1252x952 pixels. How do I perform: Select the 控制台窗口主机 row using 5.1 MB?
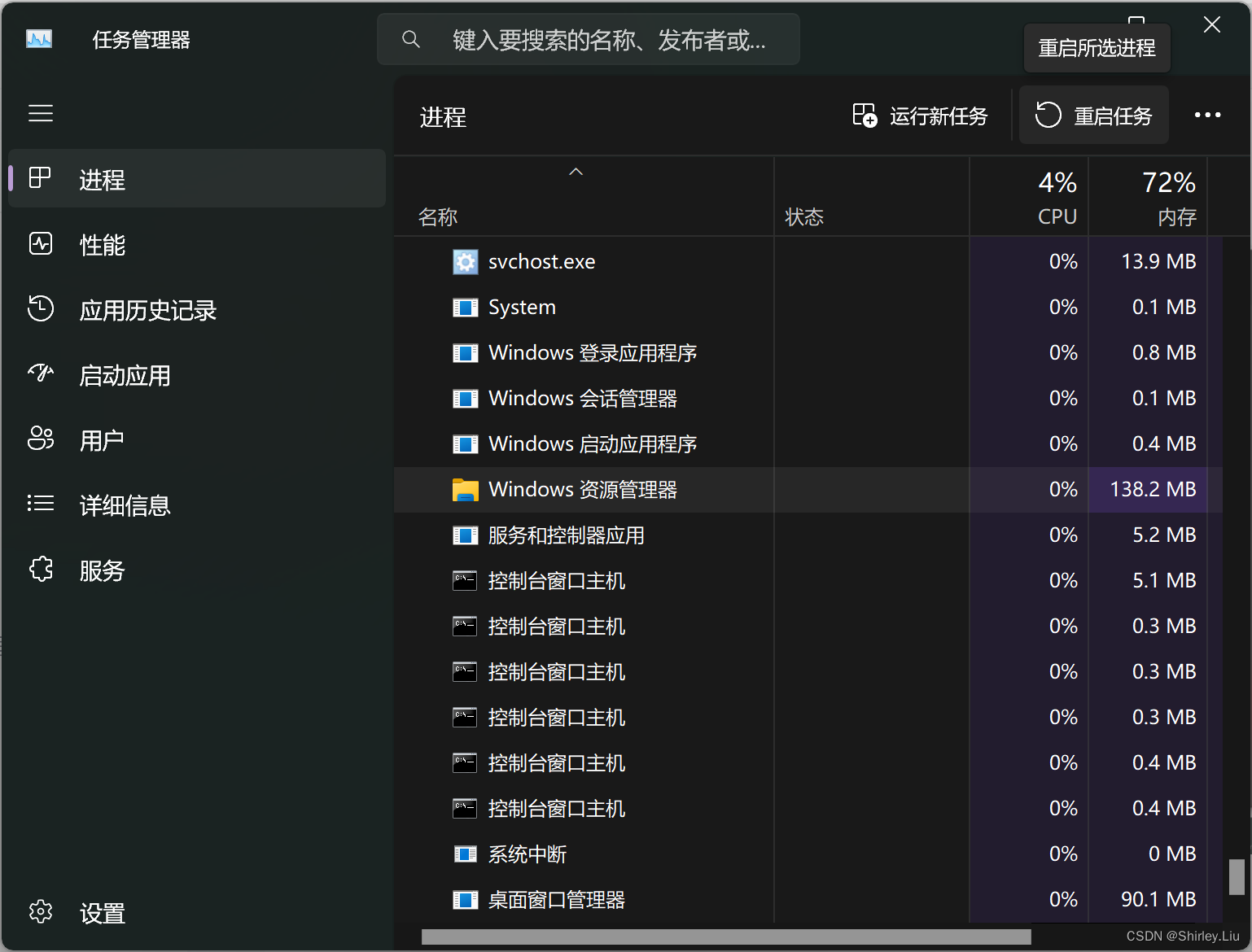click(808, 580)
